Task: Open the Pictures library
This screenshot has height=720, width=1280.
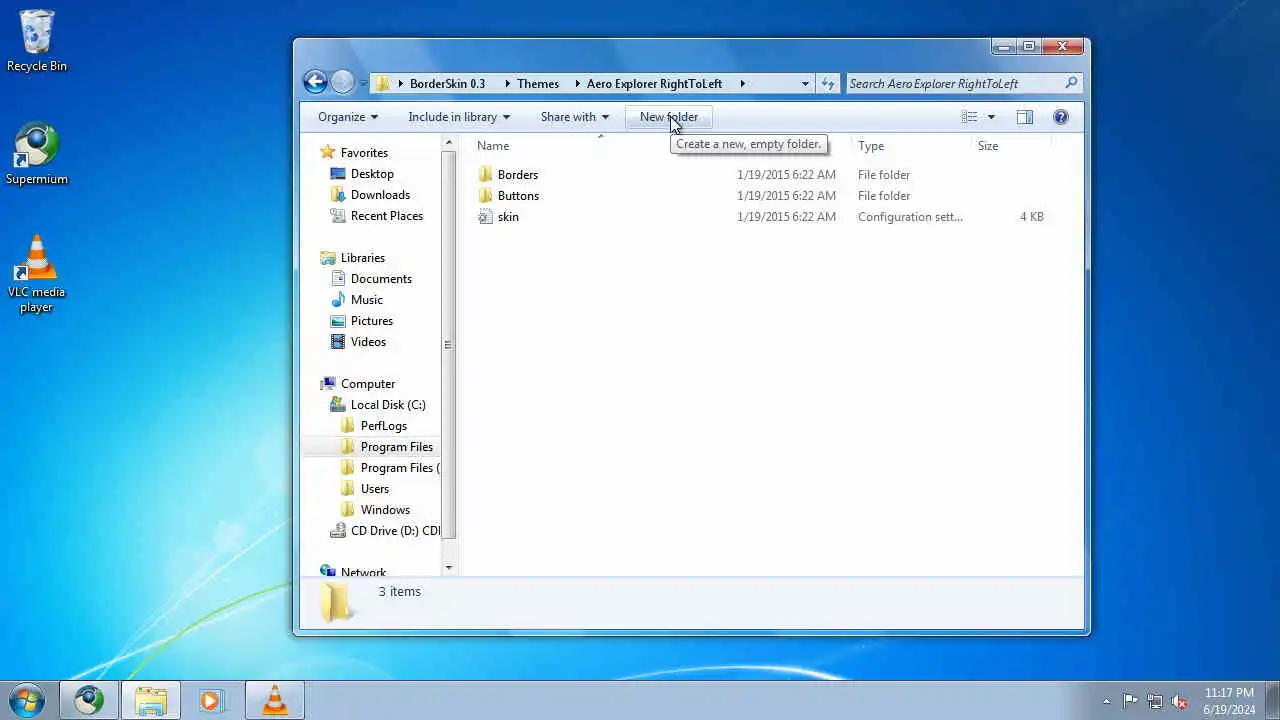Action: (371, 320)
